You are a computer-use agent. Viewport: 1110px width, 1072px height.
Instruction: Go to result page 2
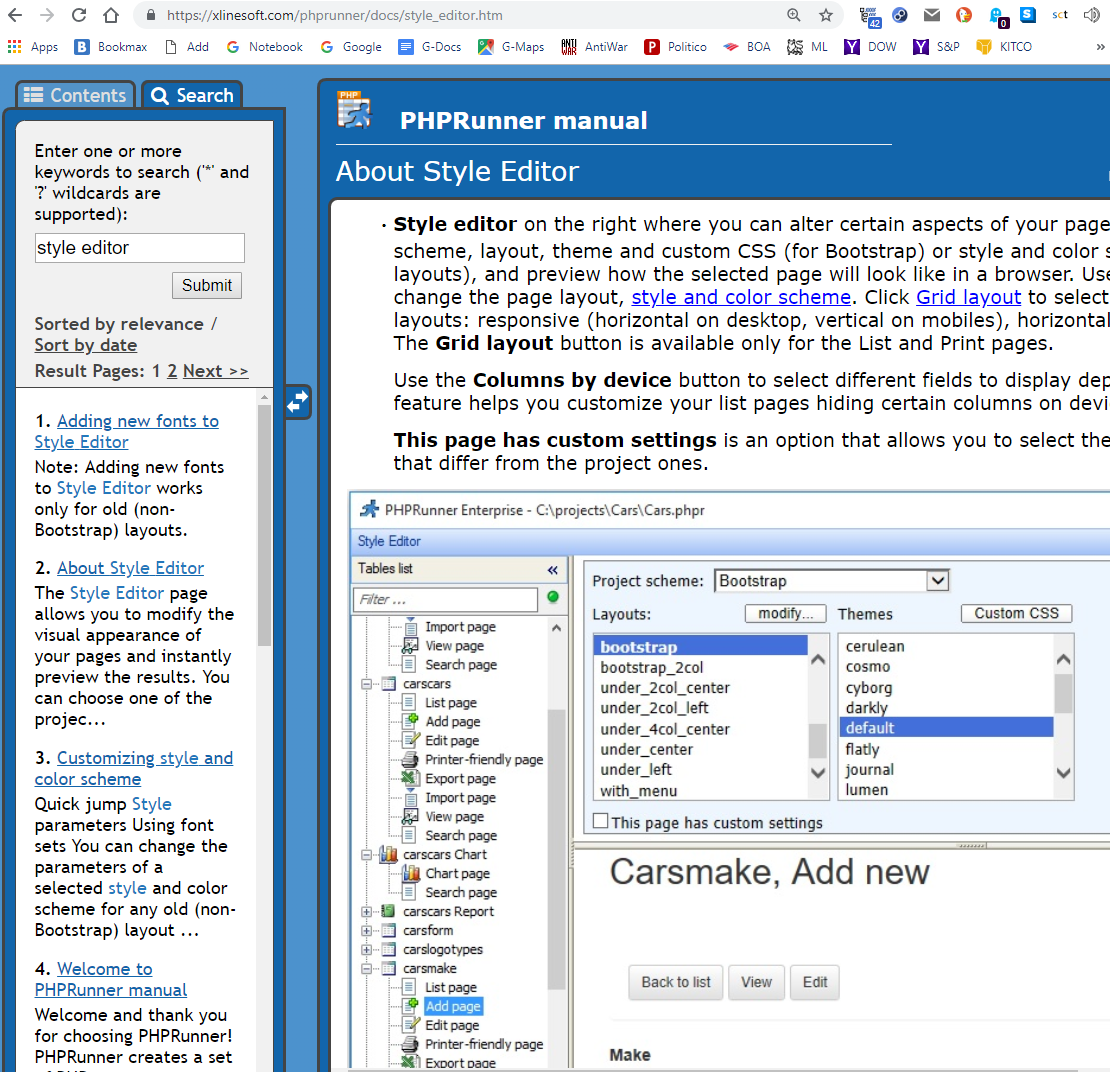(172, 371)
